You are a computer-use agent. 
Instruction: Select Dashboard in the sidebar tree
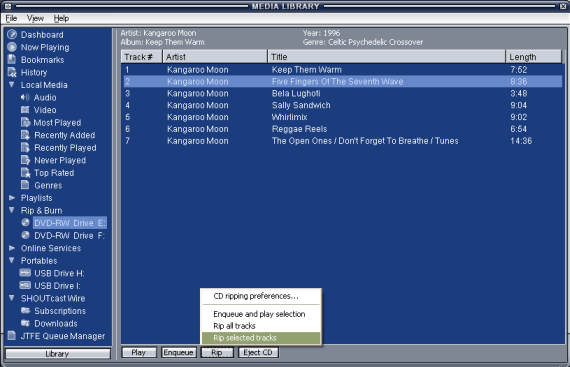(42, 35)
